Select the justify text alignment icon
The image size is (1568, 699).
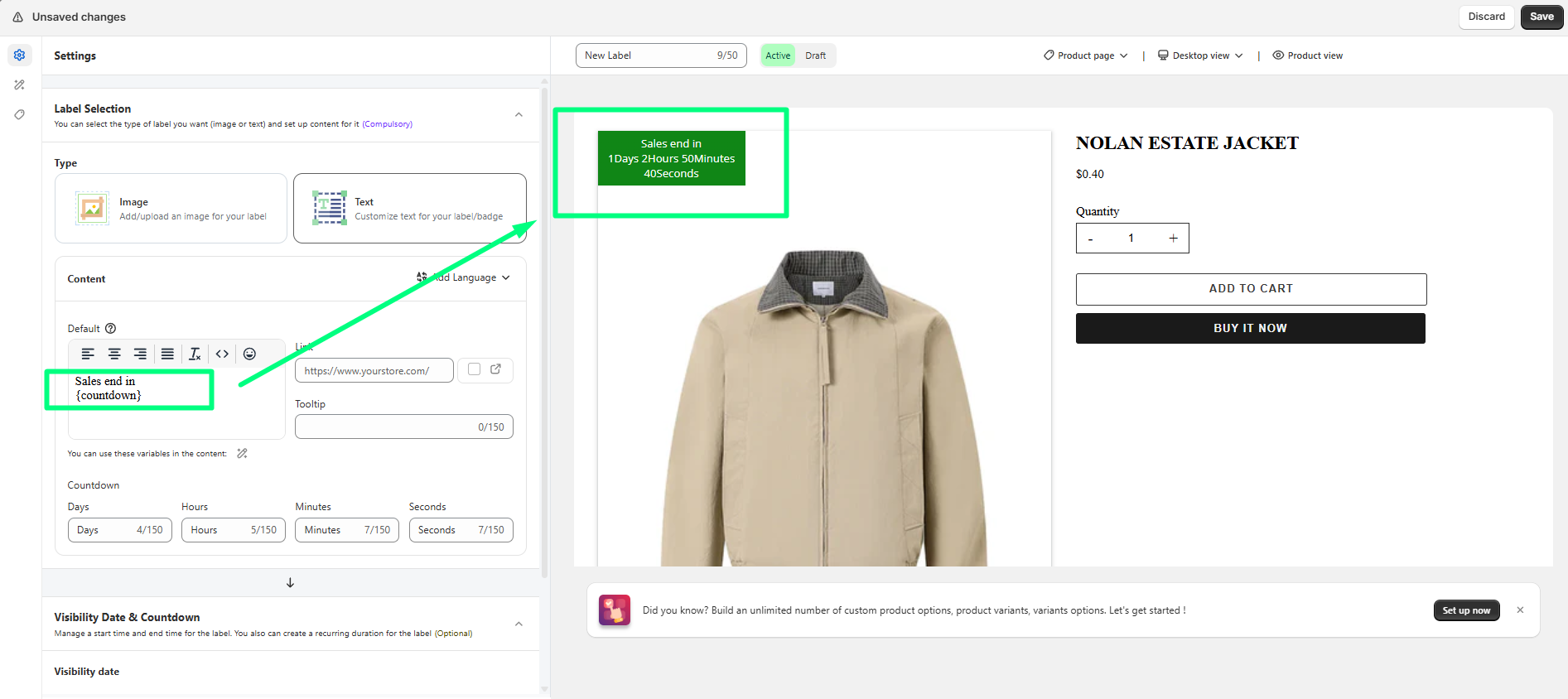167,354
